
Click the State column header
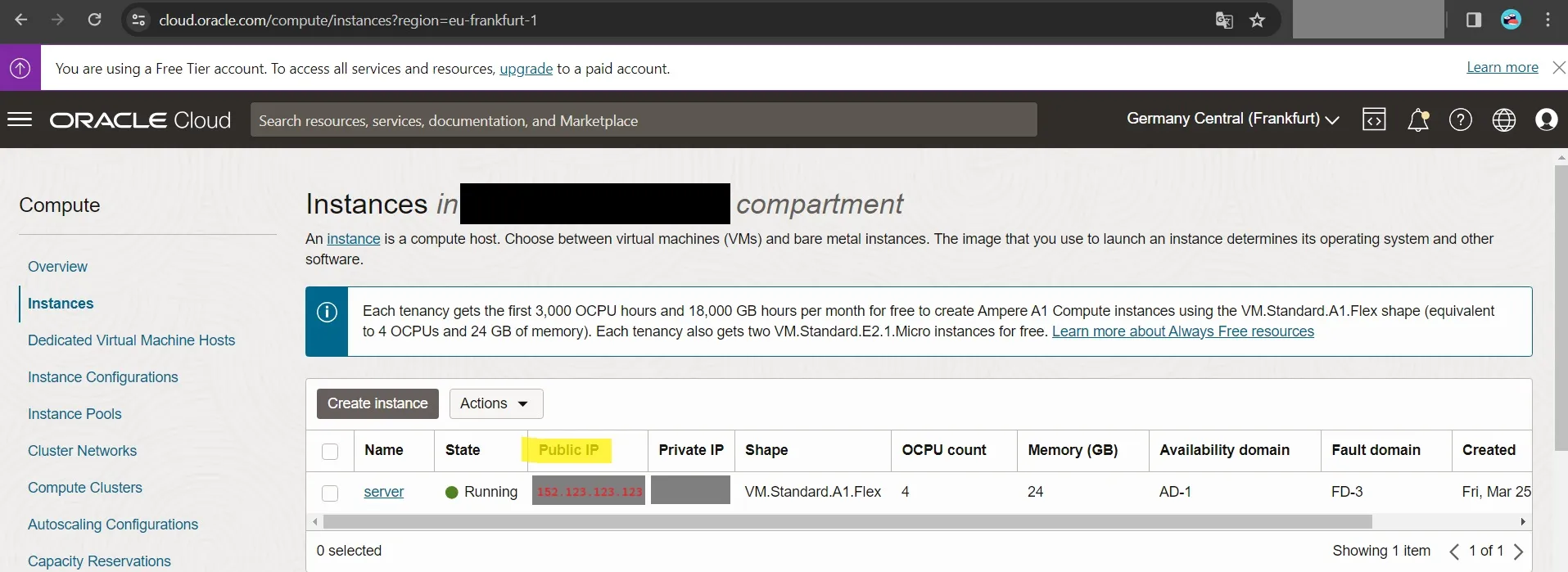463,450
